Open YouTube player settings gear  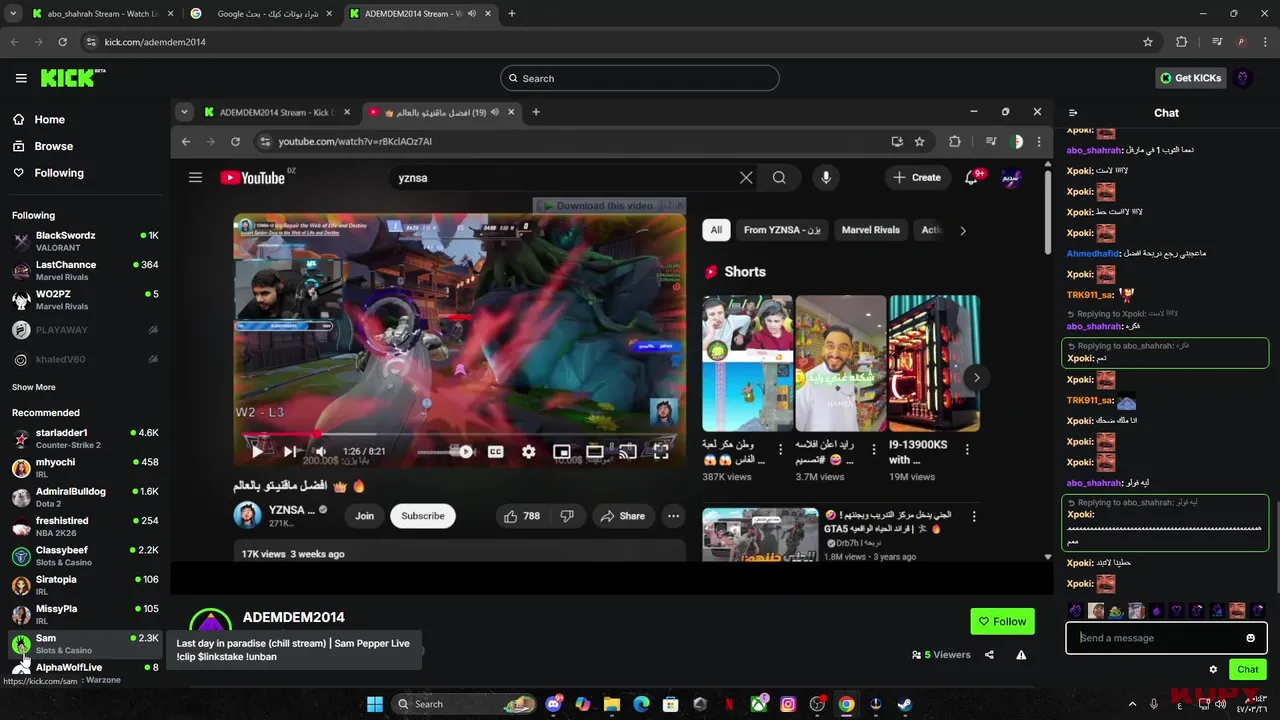click(x=528, y=452)
